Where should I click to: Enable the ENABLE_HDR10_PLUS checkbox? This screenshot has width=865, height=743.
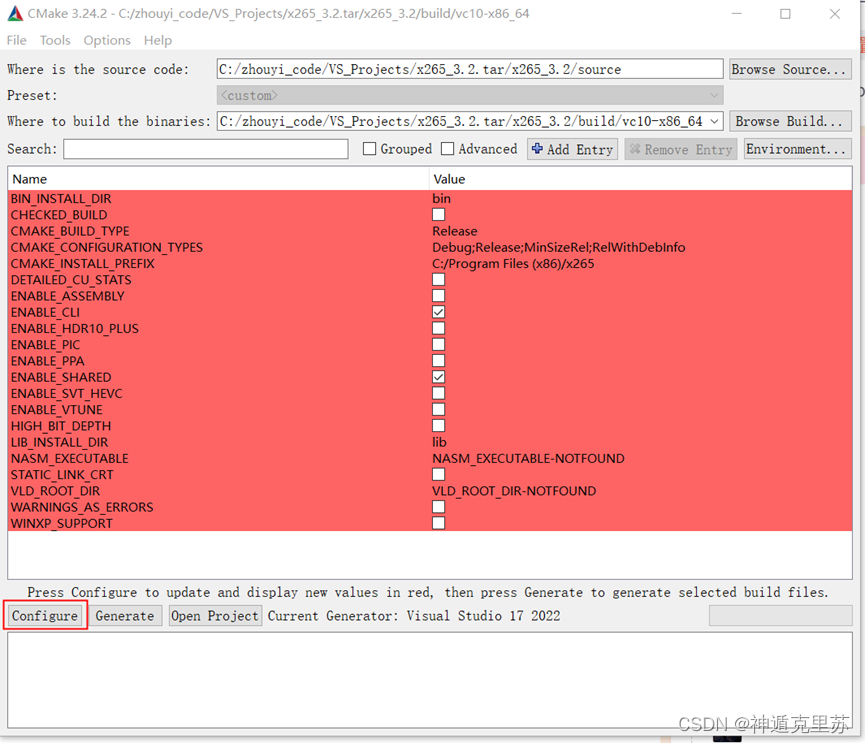(x=439, y=328)
